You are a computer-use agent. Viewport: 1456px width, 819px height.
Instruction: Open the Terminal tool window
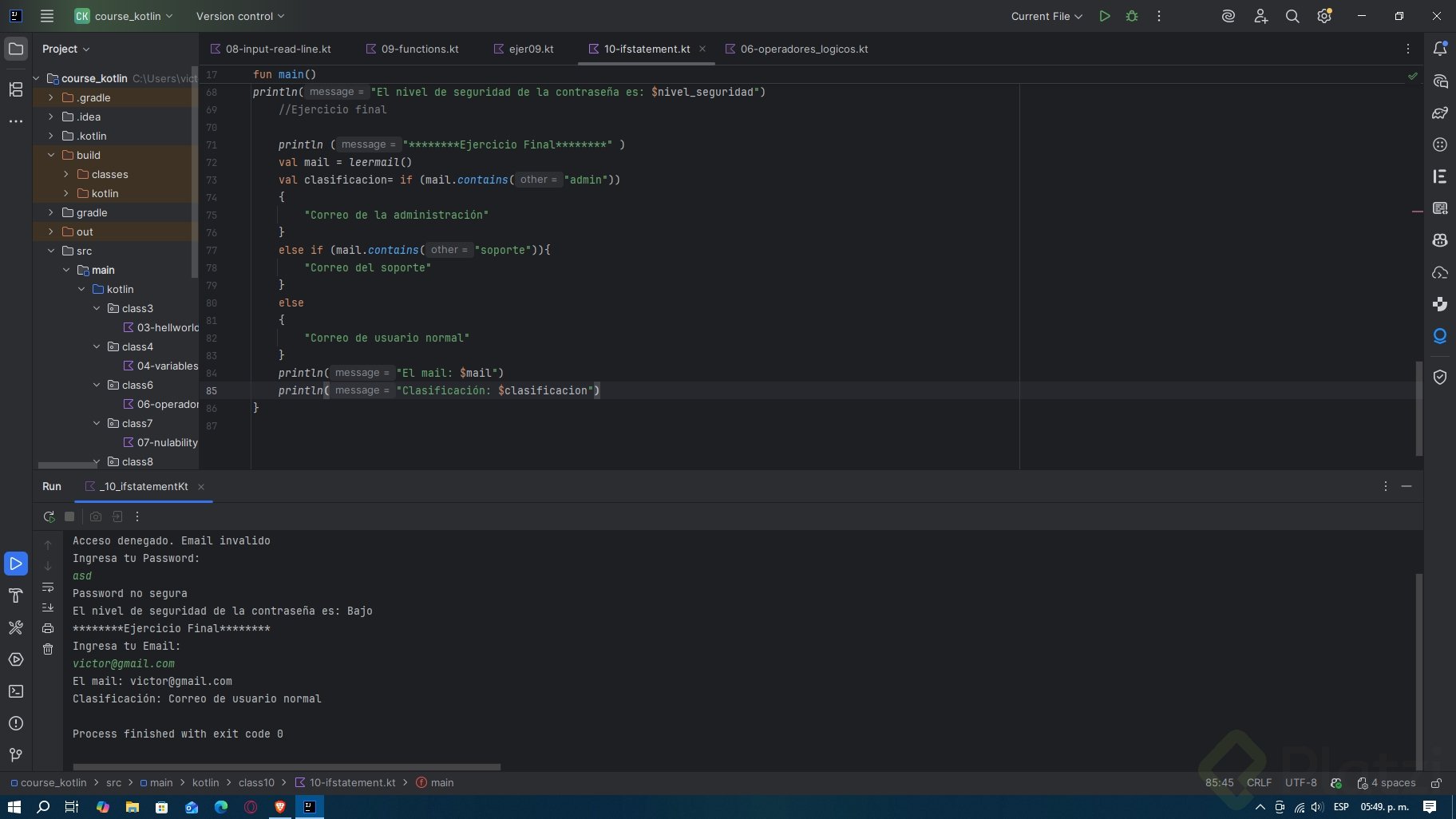coord(16,691)
